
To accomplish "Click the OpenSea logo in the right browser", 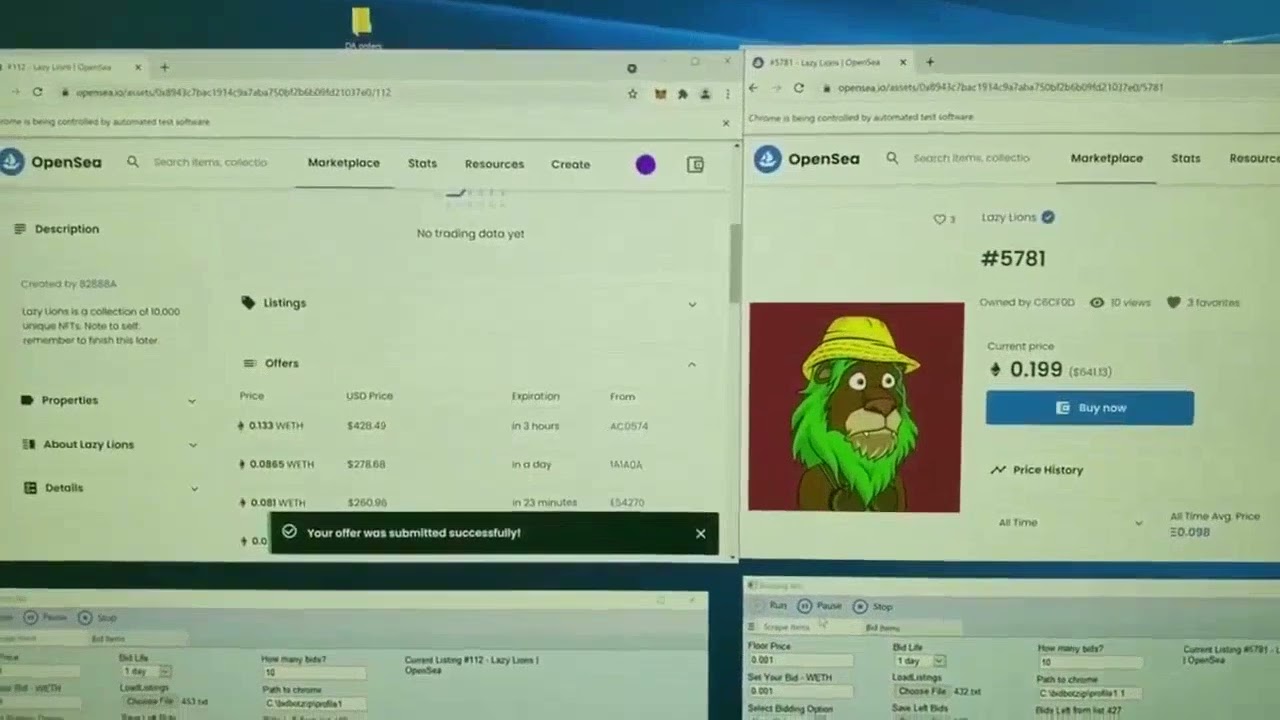I will click(807, 158).
